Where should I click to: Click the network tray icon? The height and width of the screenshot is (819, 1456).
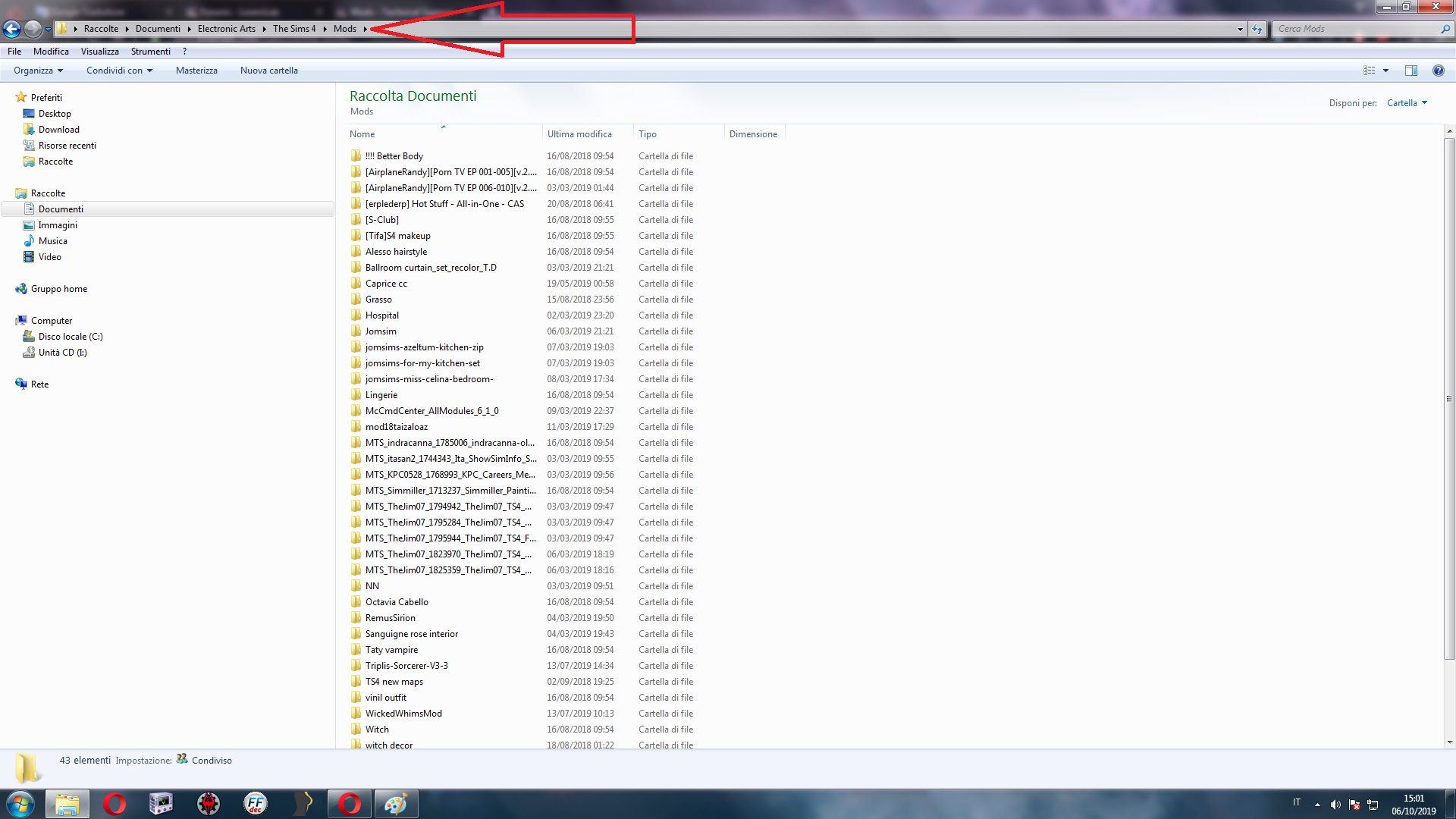pos(1373,805)
